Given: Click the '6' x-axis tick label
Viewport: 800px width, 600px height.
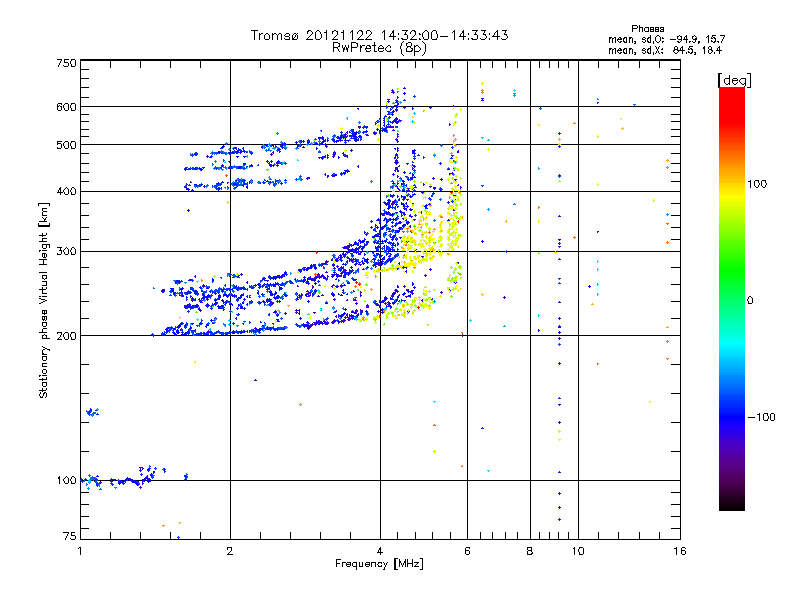Looking at the screenshot, I should (x=467, y=551).
